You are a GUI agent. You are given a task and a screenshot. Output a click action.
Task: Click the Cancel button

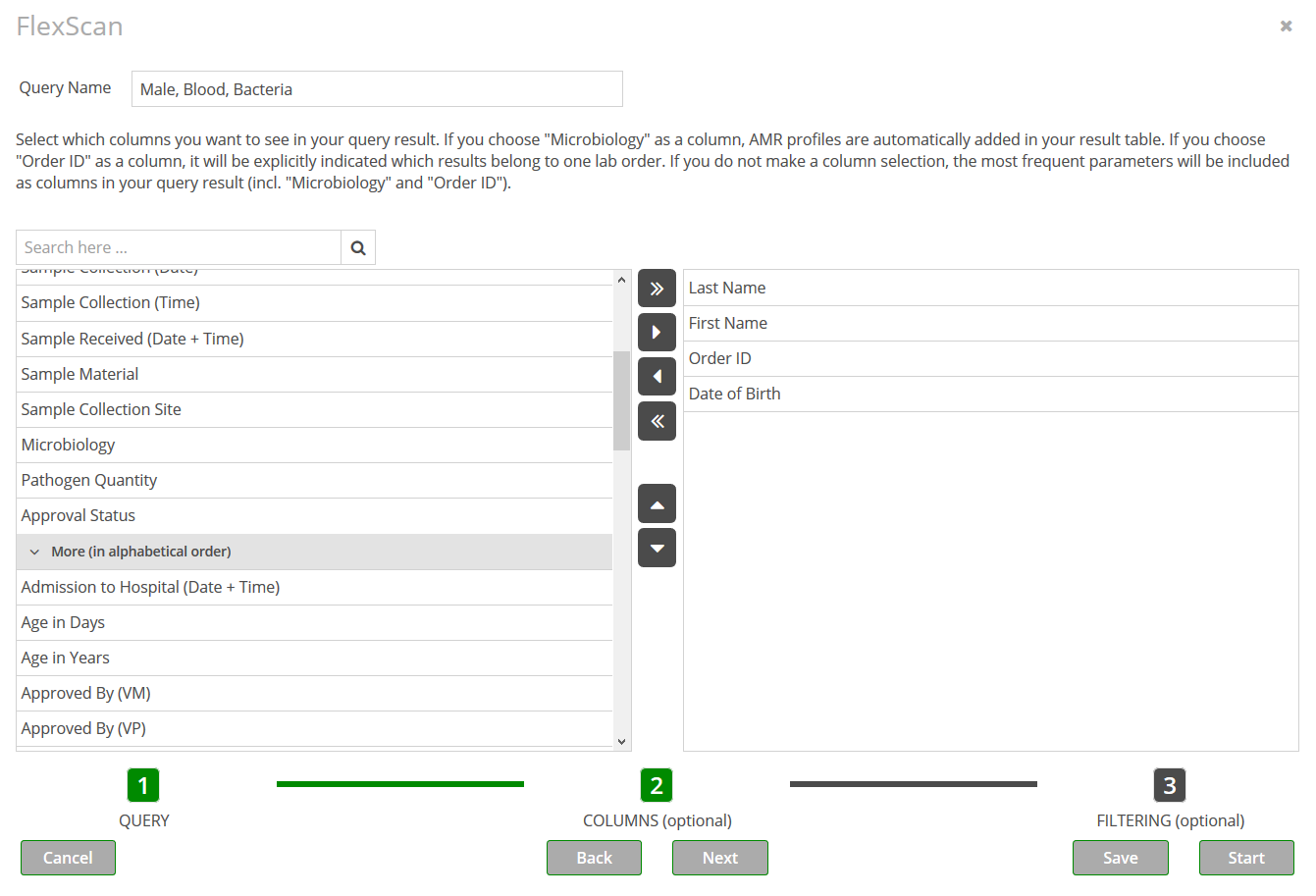[x=68, y=858]
